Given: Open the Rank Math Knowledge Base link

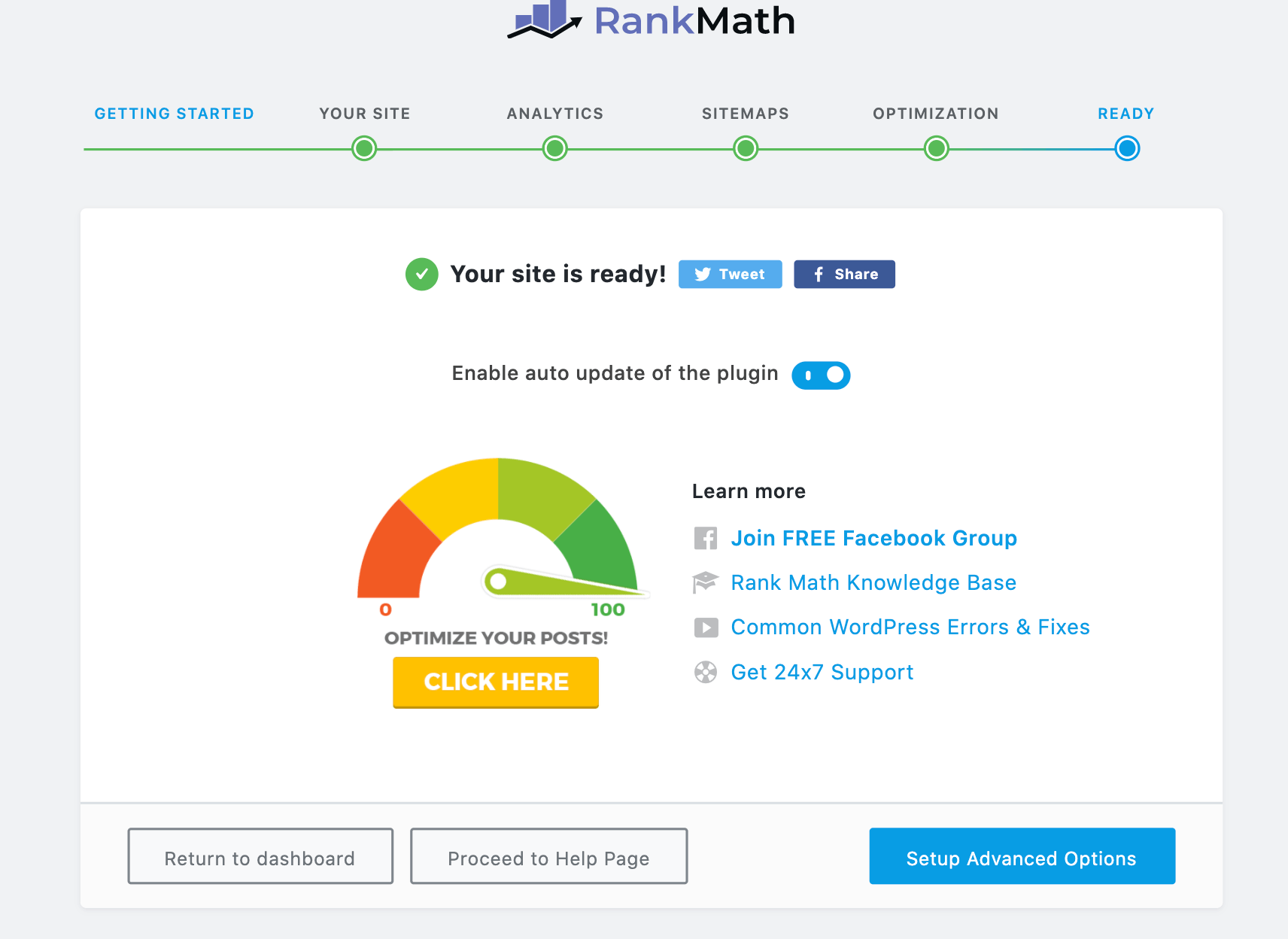Looking at the screenshot, I should (873, 582).
